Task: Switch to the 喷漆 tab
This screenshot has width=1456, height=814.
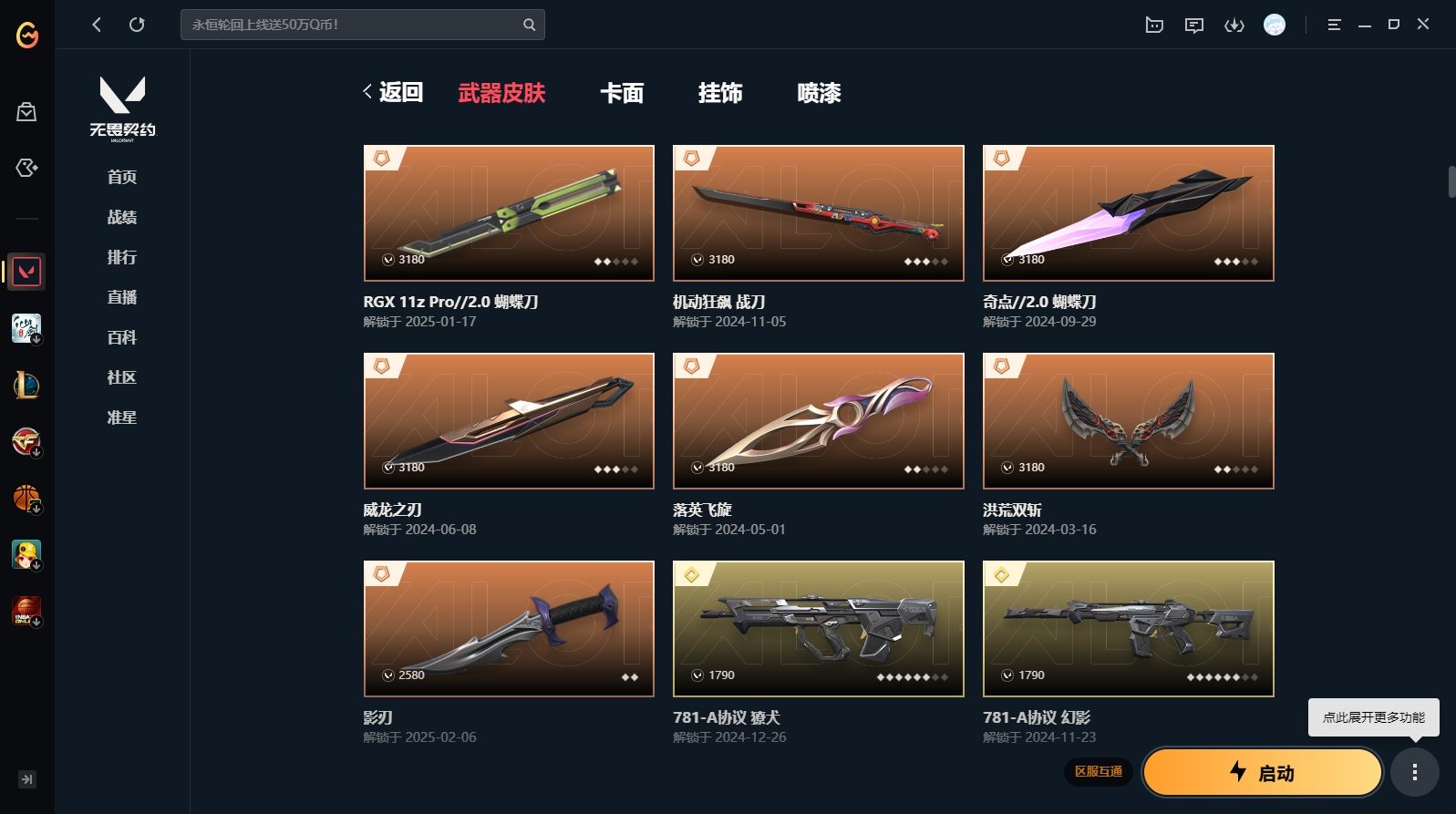Action: [x=819, y=93]
